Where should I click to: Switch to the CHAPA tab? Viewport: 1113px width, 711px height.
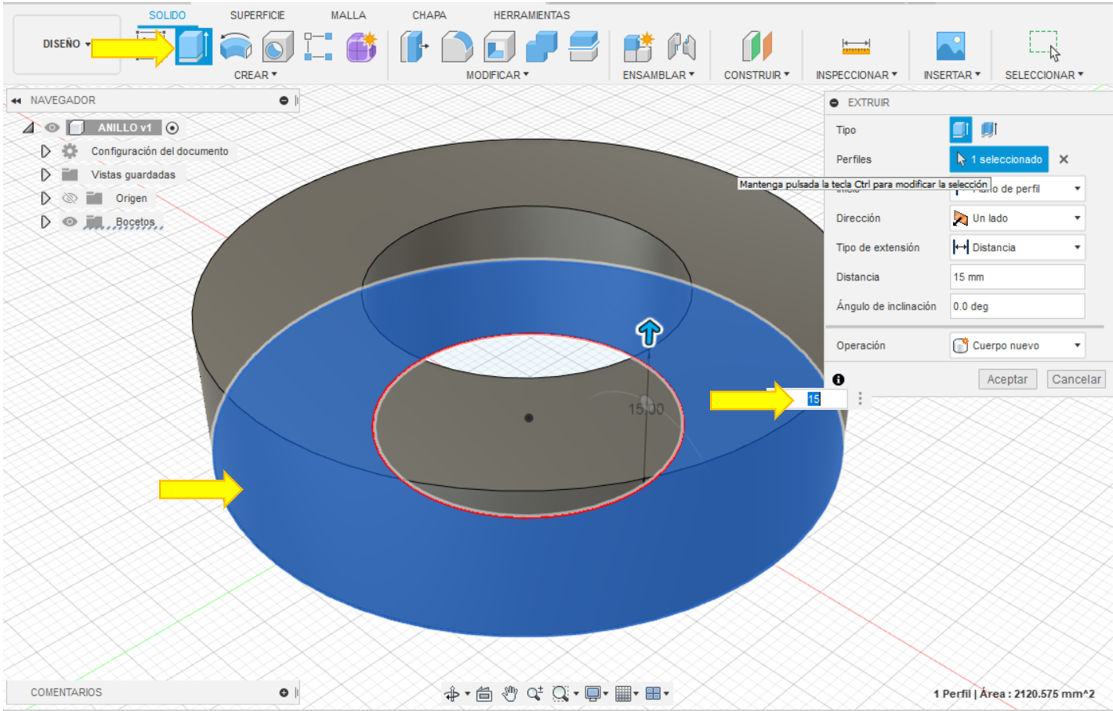click(x=429, y=15)
